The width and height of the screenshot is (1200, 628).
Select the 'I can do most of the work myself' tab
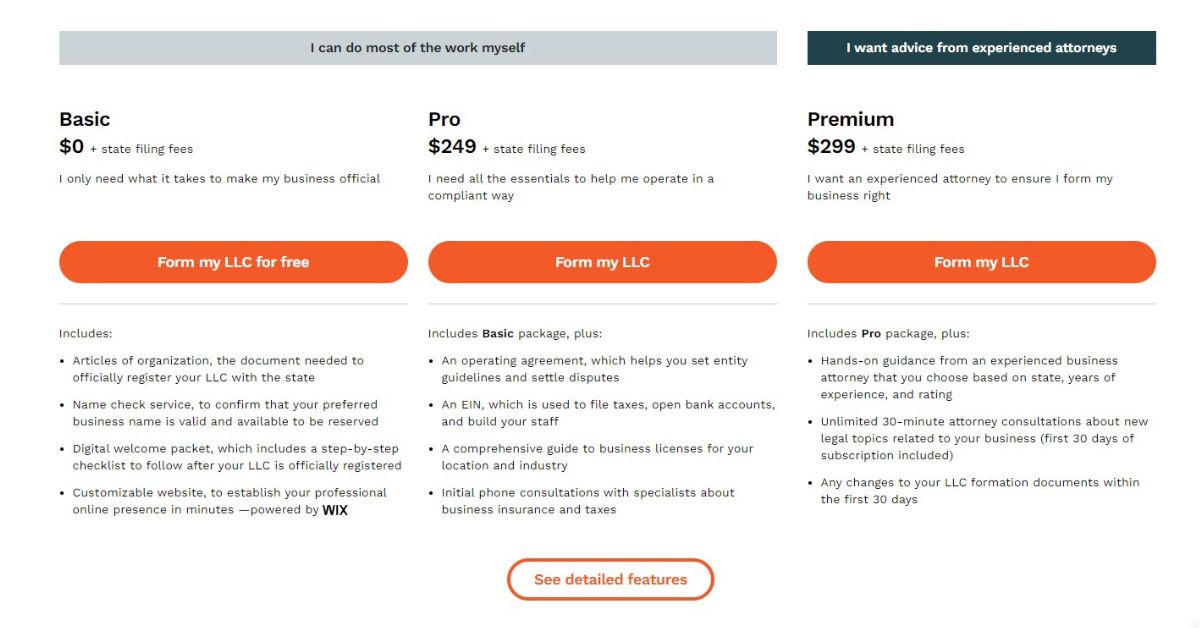(x=419, y=47)
